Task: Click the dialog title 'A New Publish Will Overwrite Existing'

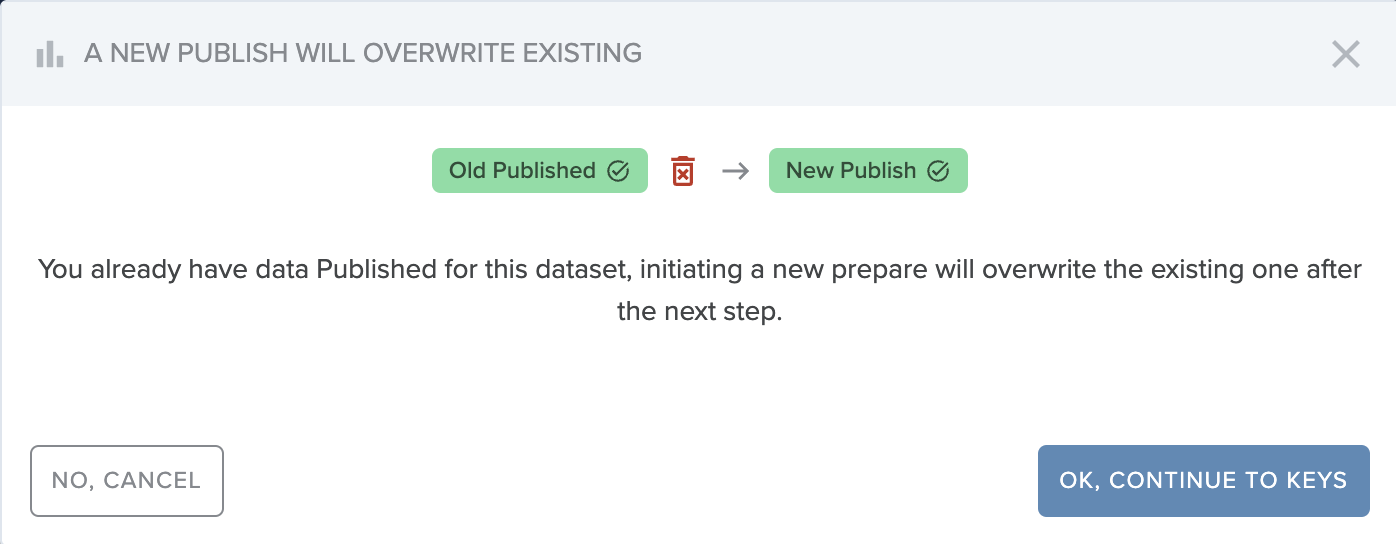Action: tap(363, 53)
